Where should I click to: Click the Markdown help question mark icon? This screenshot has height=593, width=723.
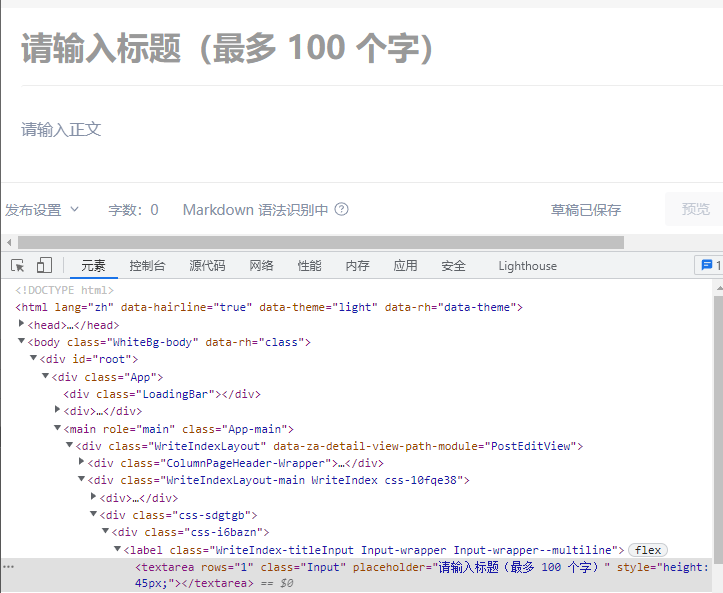(x=342, y=209)
